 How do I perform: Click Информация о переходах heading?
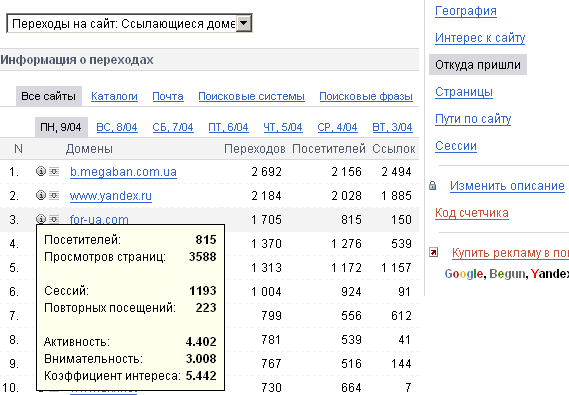[77, 59]
